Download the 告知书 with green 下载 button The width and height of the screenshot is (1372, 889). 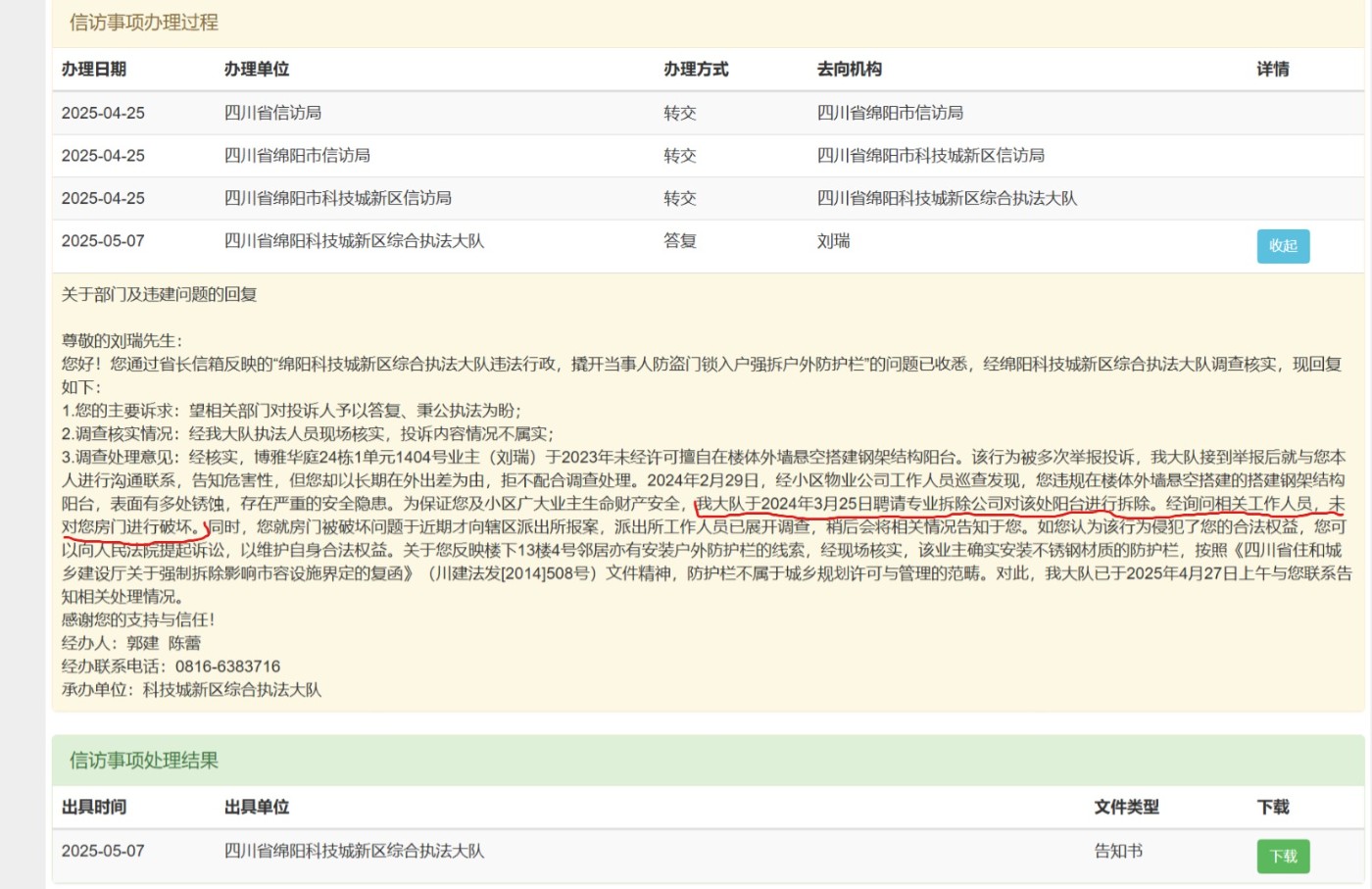(x=1283, y=856)
